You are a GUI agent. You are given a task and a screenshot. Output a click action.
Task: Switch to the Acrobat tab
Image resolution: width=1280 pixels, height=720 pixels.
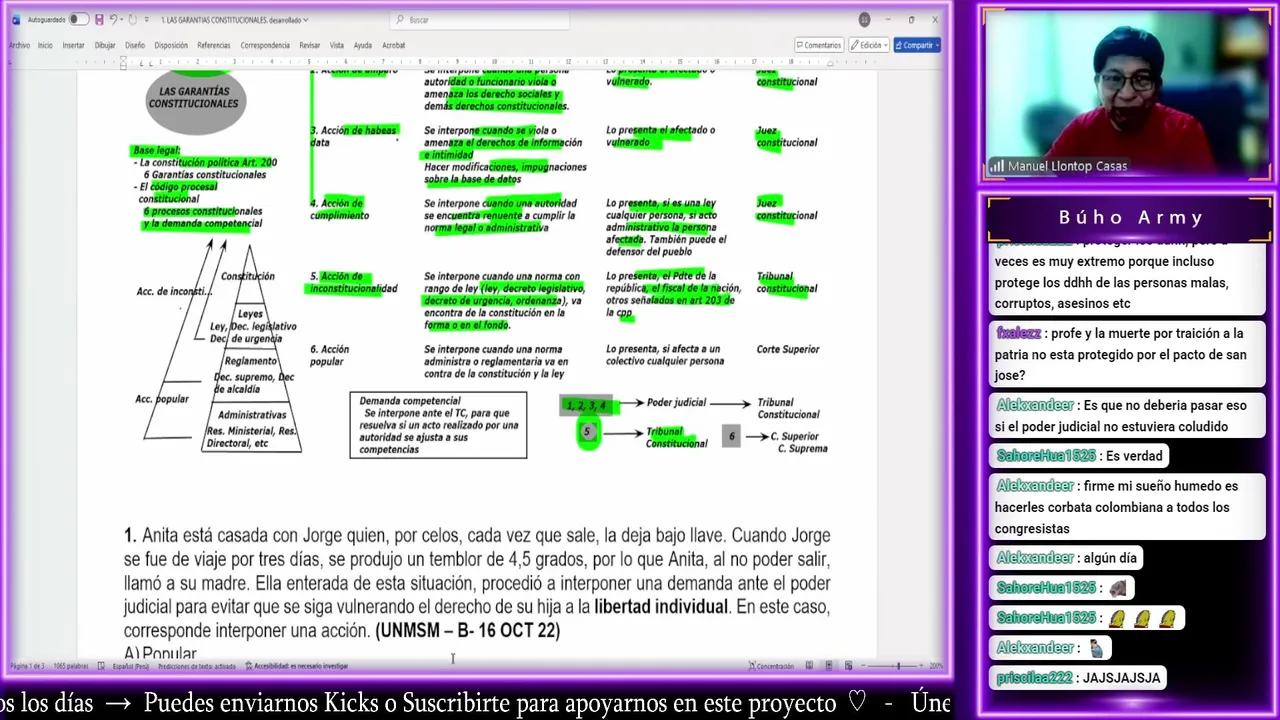394,45
